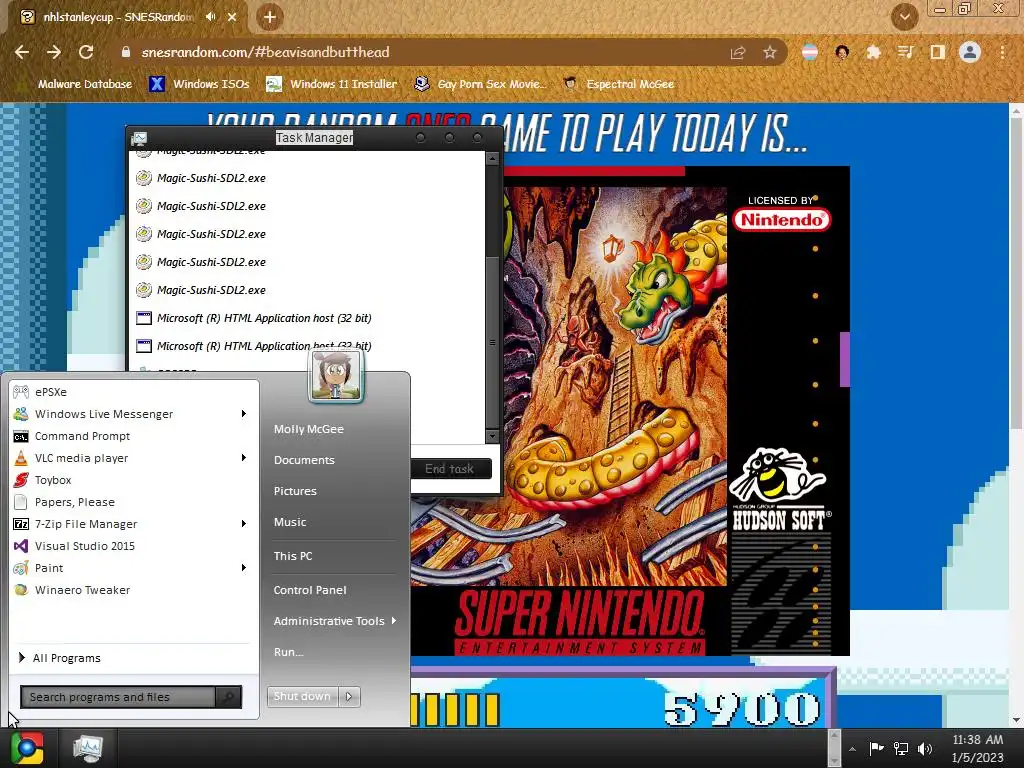Open Control Panel from the Start menu
The width and height of the screenshot is (1024, 768).
coord(310,590)
